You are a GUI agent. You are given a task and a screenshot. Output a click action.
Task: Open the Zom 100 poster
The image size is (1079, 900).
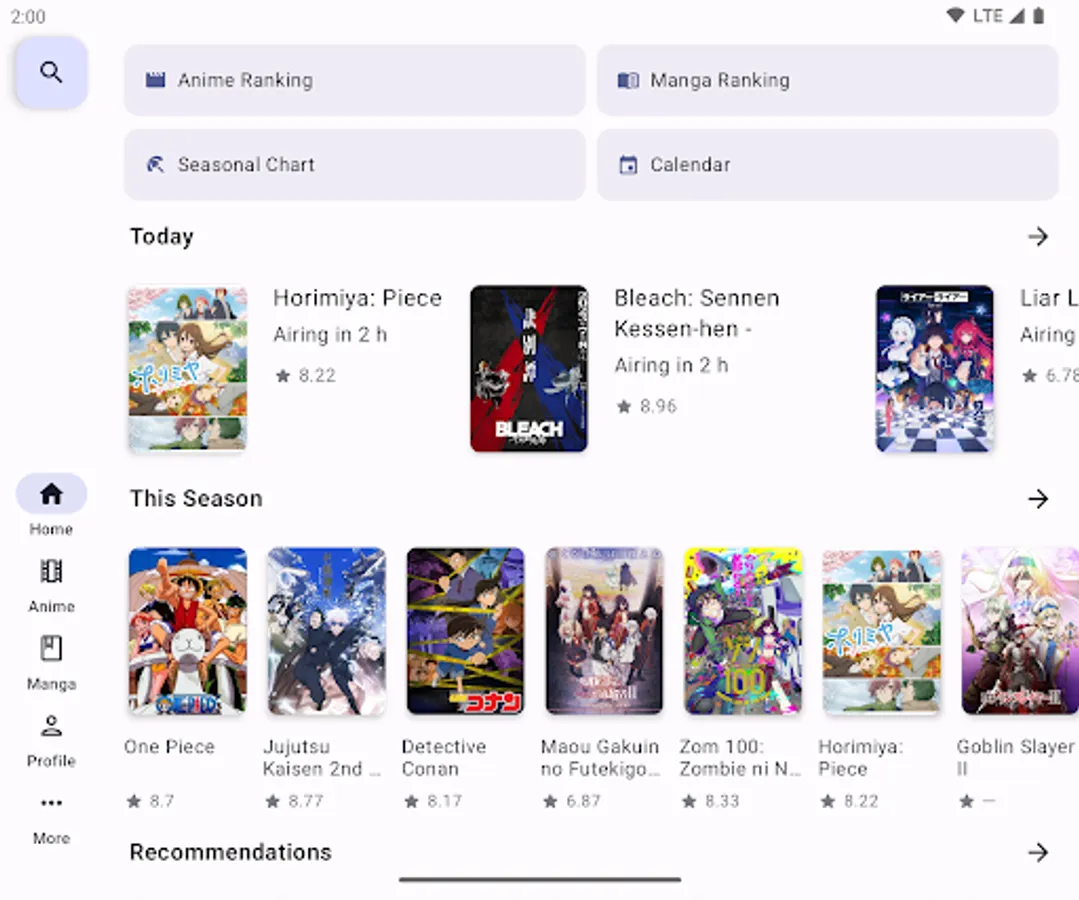743,631
